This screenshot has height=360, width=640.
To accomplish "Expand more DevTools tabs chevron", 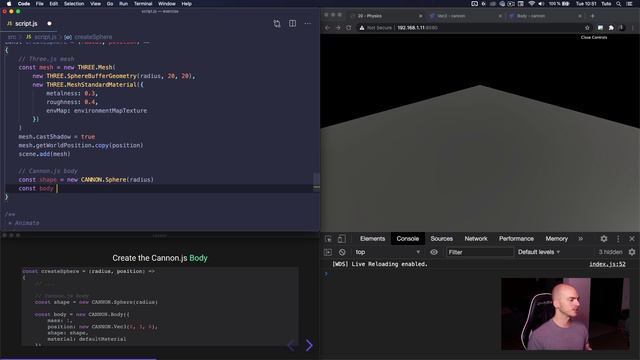I will (x=580, y=239).
